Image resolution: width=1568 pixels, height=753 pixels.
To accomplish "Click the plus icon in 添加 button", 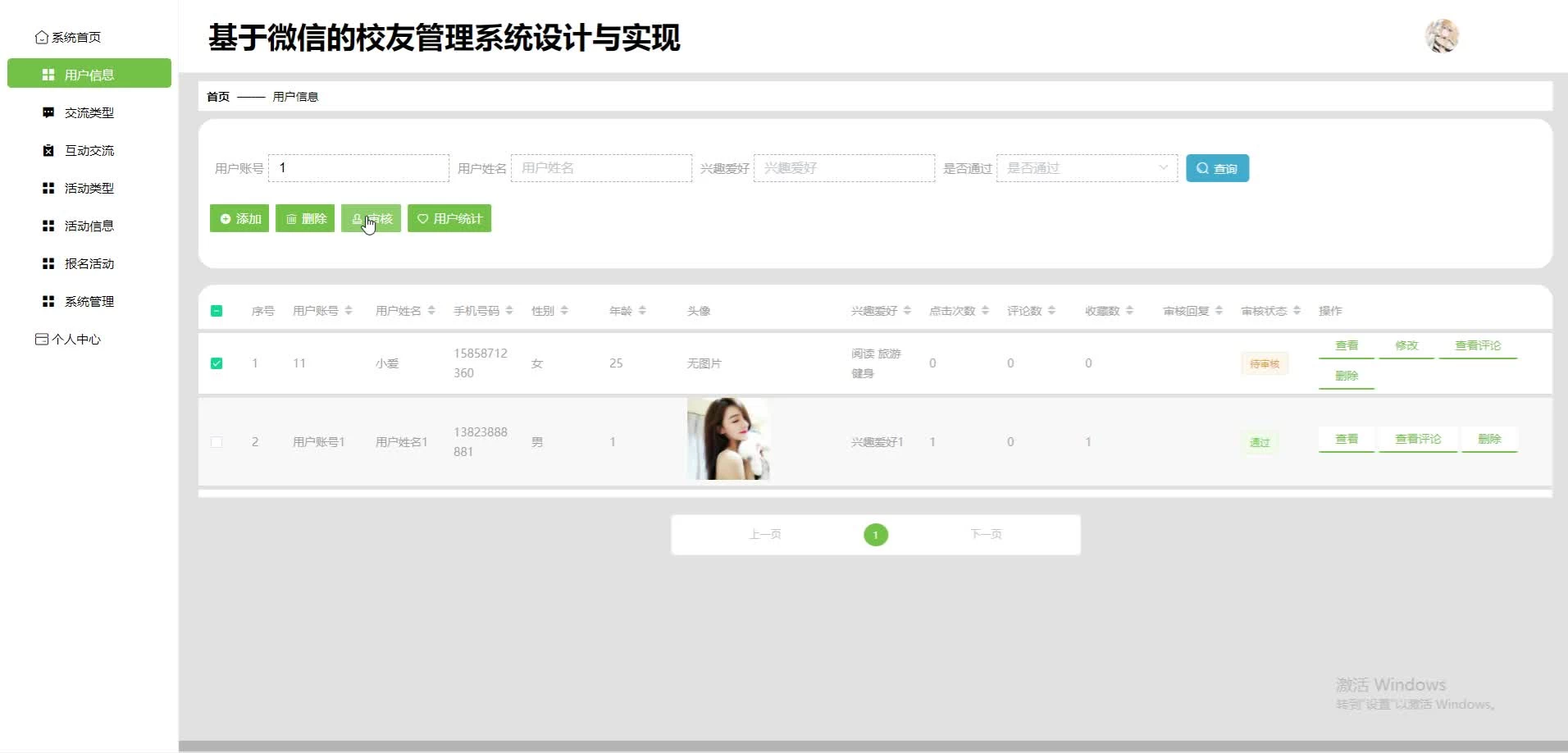I will click(226, 219).
